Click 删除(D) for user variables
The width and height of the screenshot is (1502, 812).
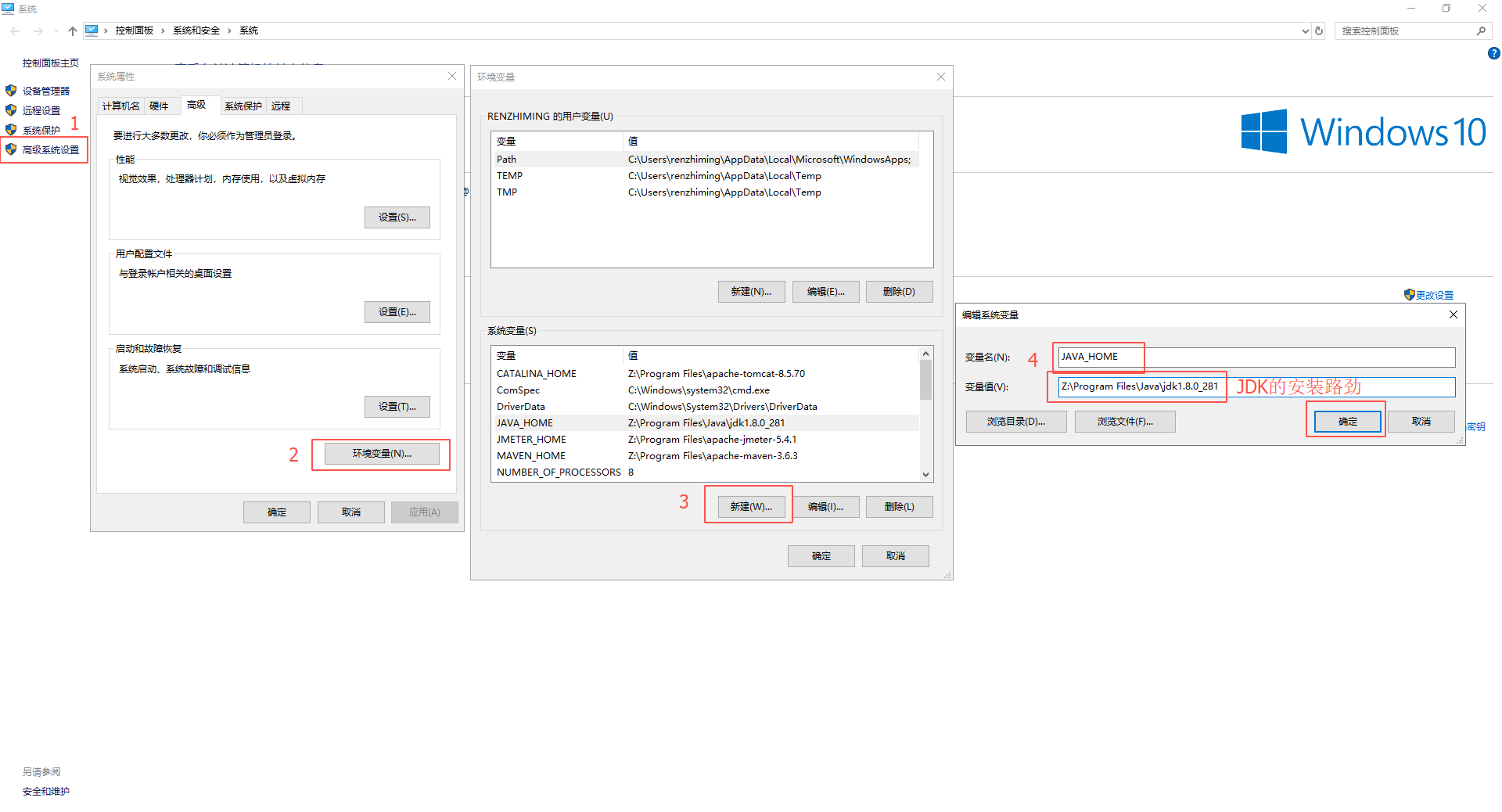click(900, 292)
